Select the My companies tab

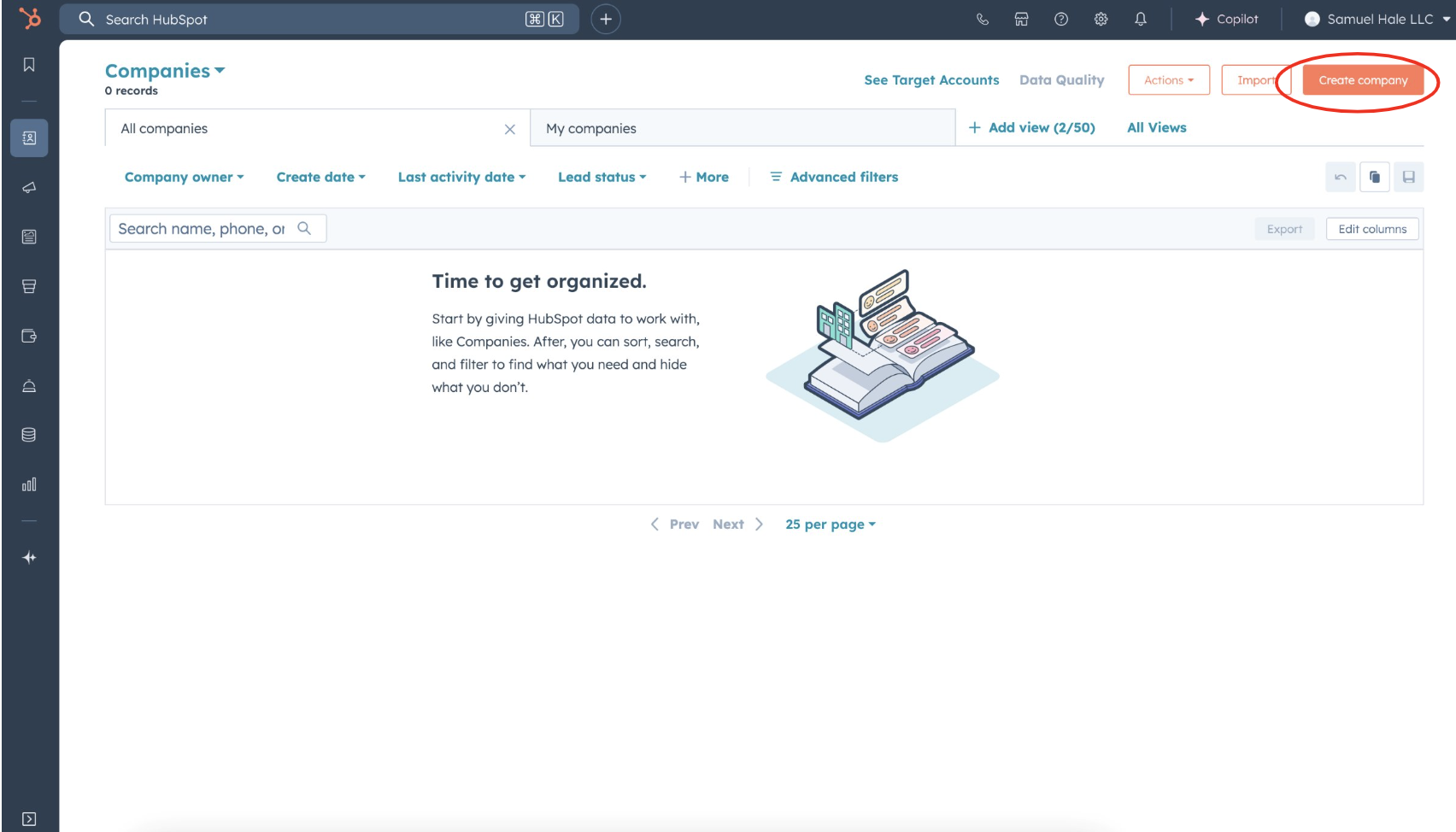tap(743, 128)
